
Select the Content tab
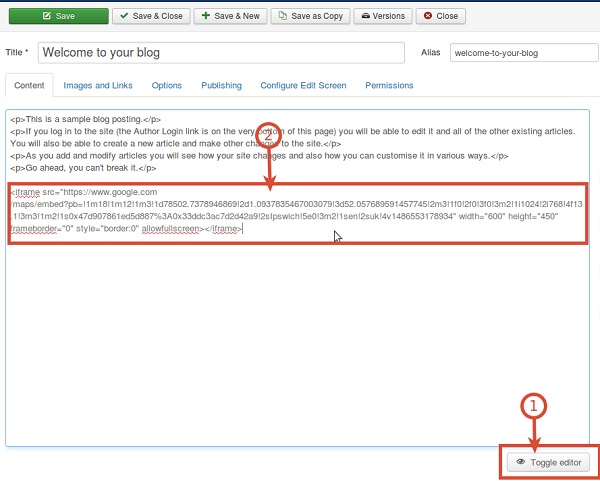click(29, 85)
